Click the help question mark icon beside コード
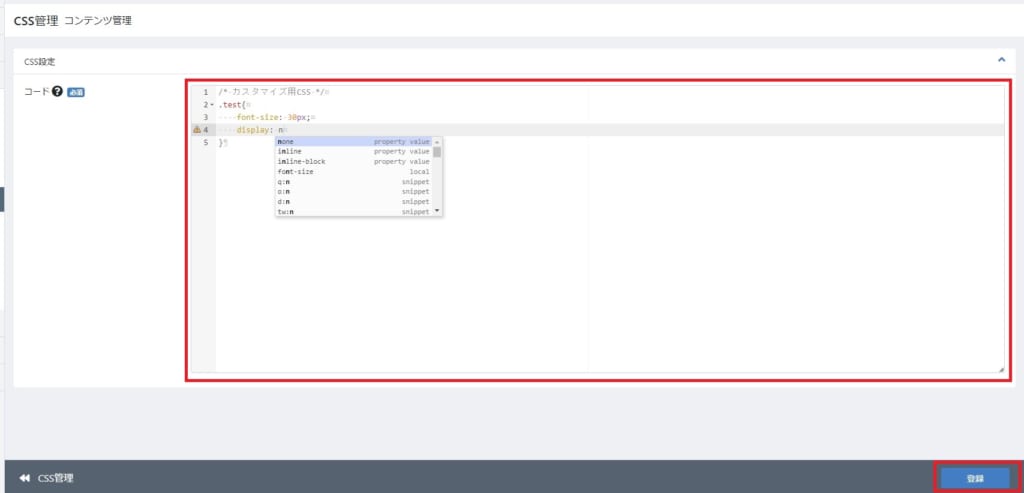The height and width of the screenshot is (493, 1024). (58, 92)
